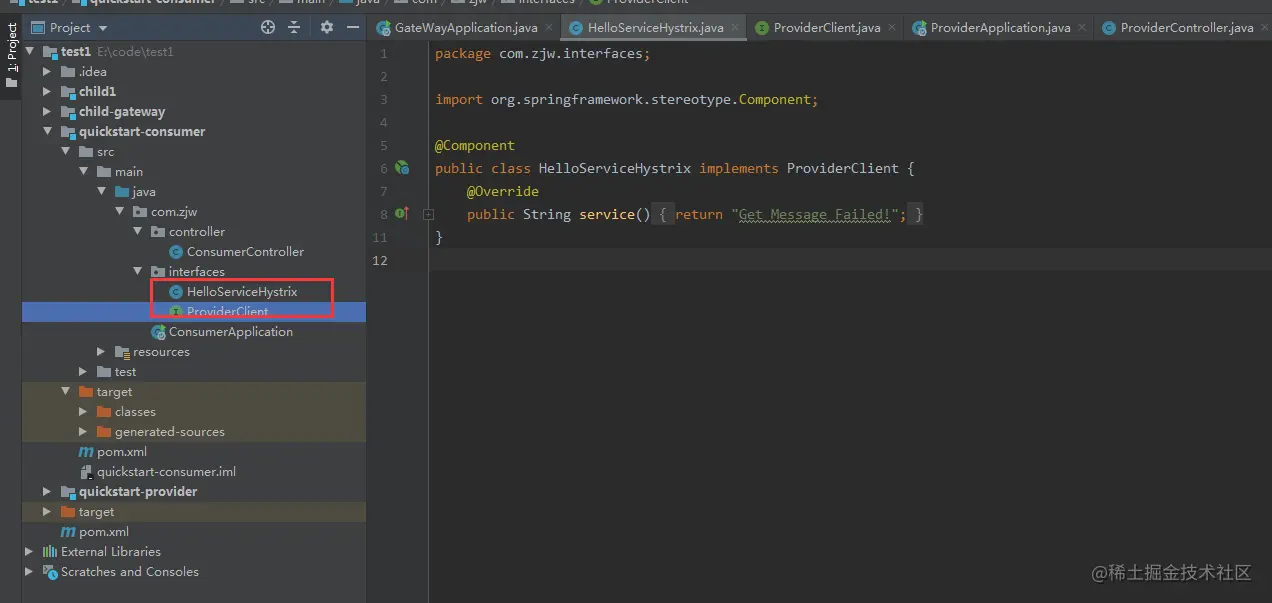Collapse the quickstart-consumer module
This screenshot has height=603, width=1272.
[x=47, y=131]
